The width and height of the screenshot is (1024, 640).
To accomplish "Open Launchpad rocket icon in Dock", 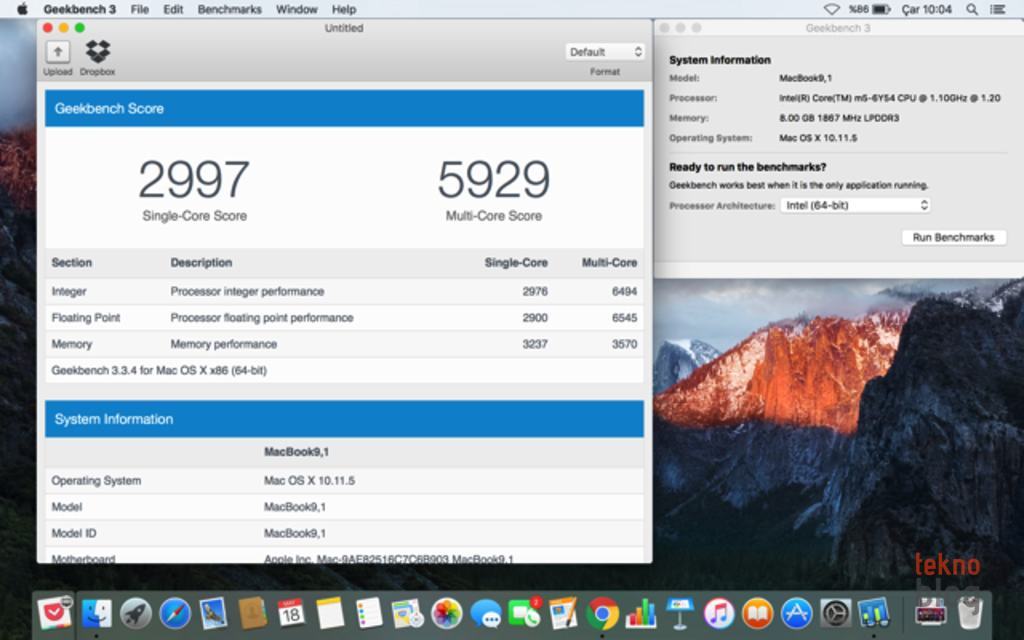I will tap(136, 614).
